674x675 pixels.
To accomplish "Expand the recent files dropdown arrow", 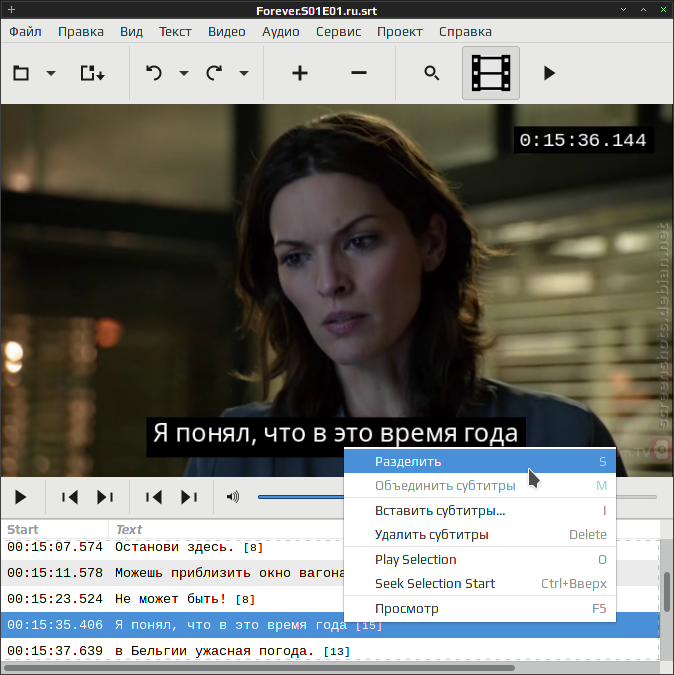I will point(51,73).
